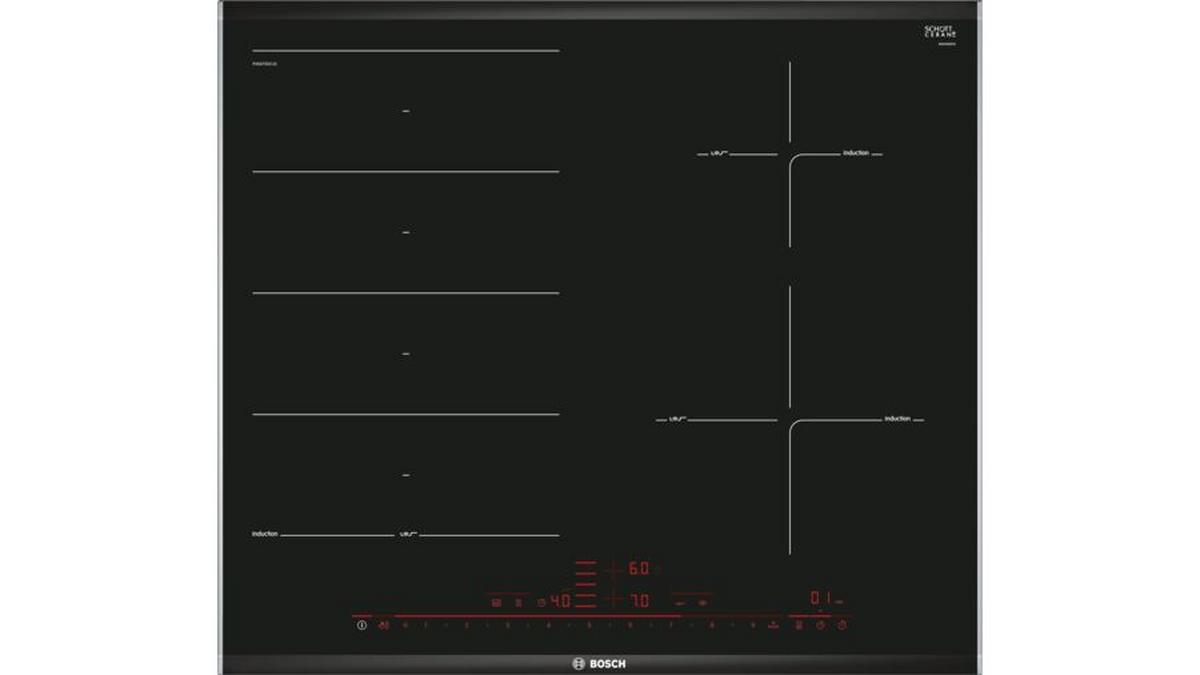
Task: Select the flex zone symbol left of 4.0
Action: click(496, 602)
